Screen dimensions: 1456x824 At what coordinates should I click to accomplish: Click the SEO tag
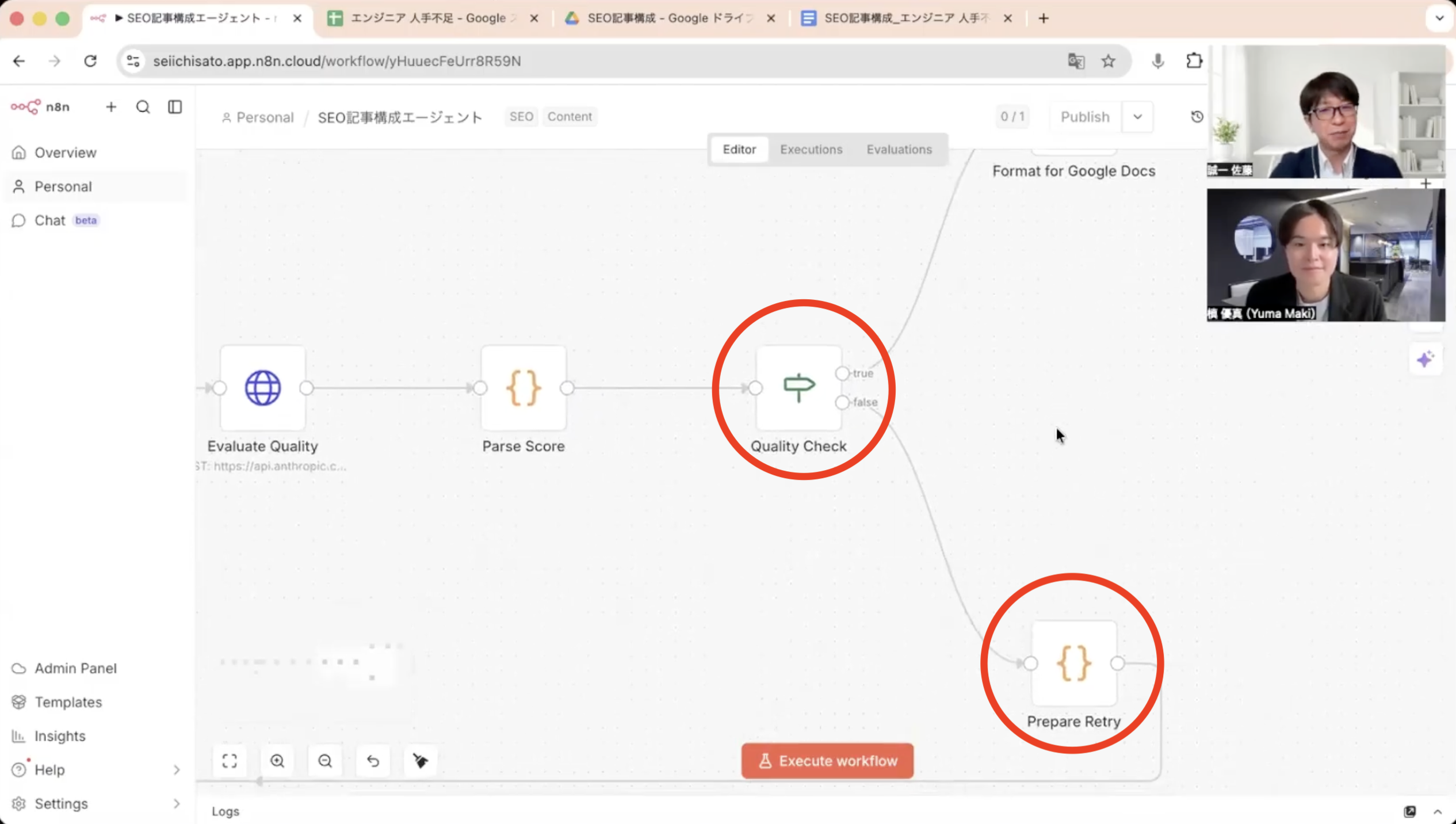click(521, 117)
